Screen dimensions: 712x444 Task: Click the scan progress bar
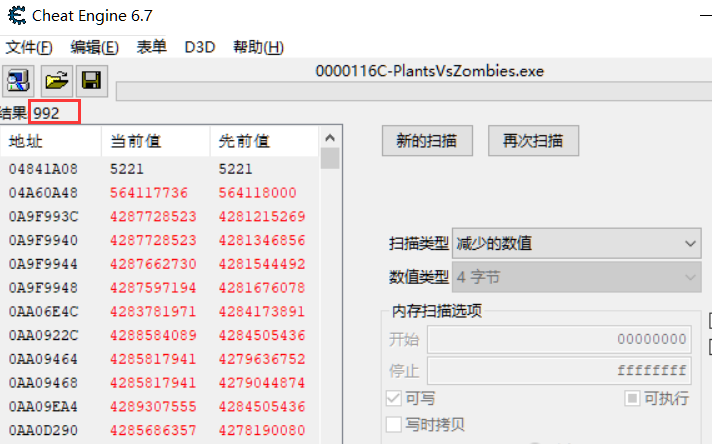(x=414, y=91)
